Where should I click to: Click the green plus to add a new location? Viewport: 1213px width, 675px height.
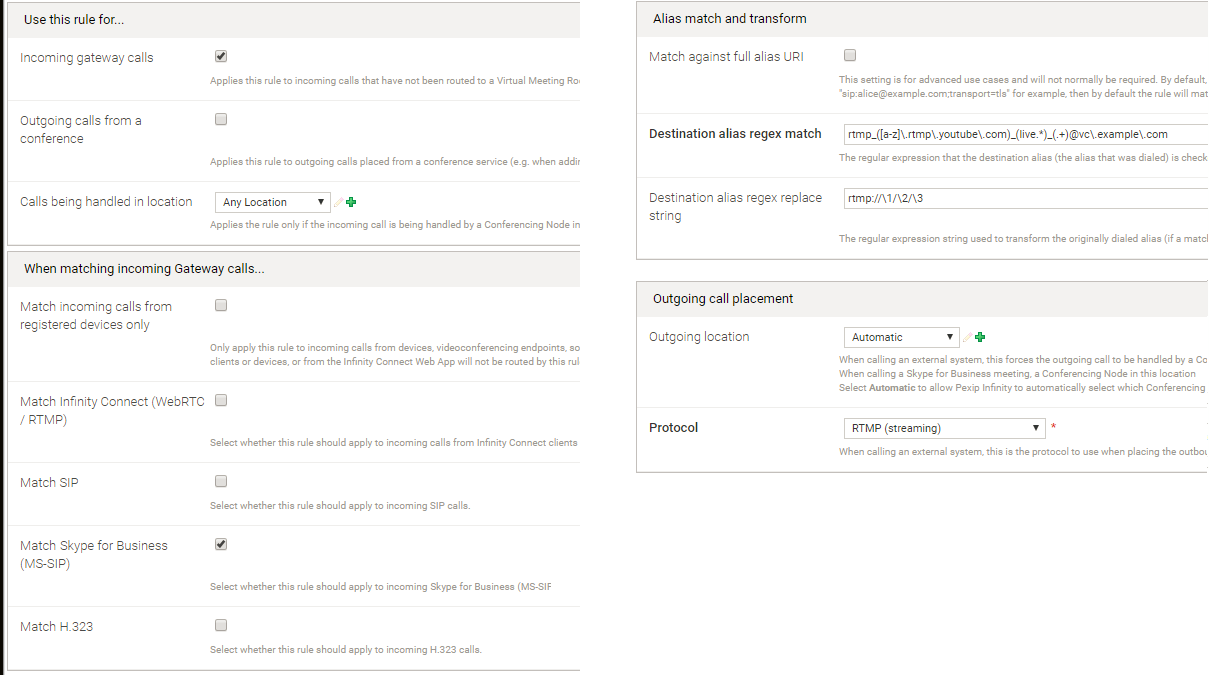point(349,201)
